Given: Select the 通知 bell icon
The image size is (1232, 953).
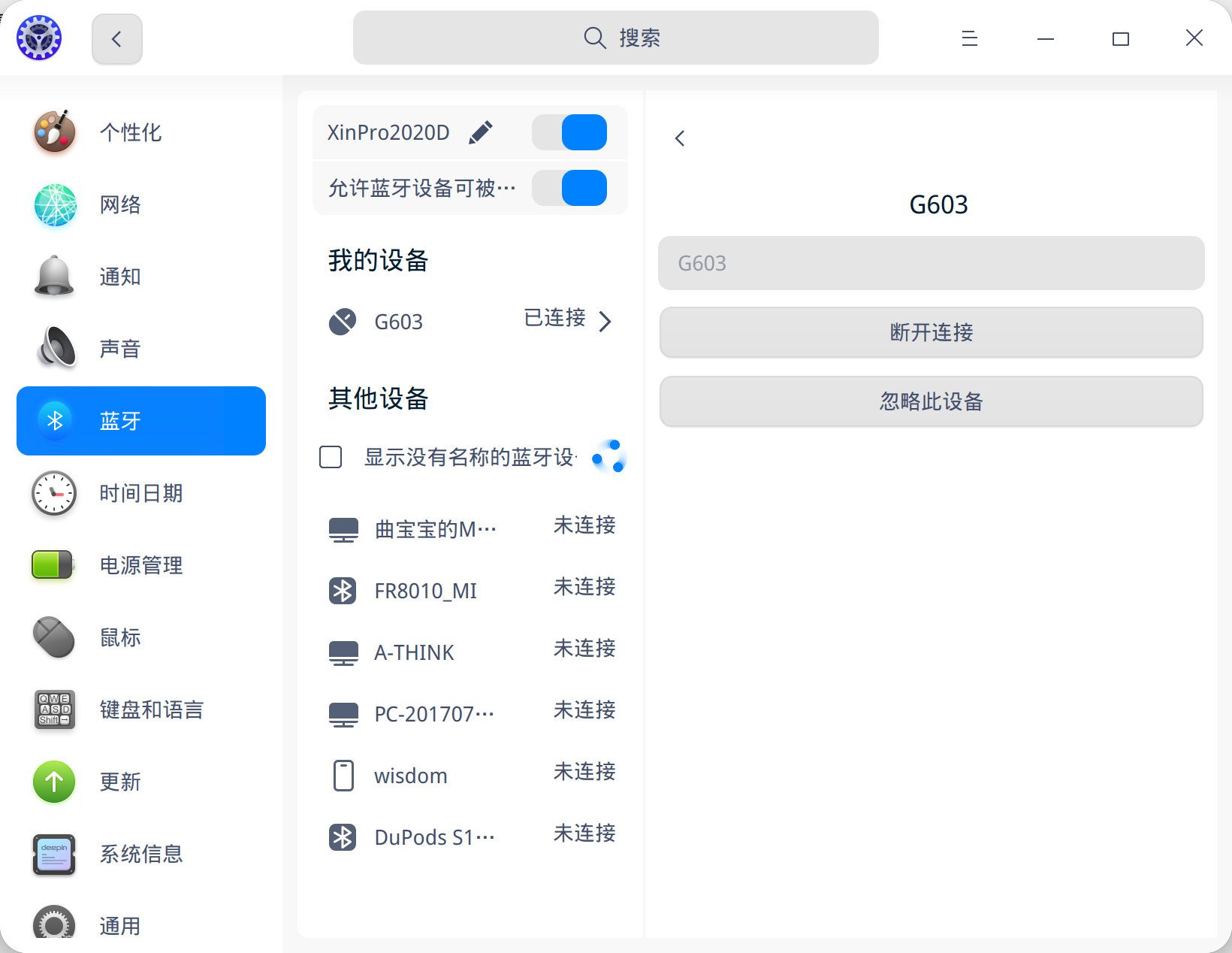Looking at the screenshot, I should pyautogui.click(x=53, y=277).
